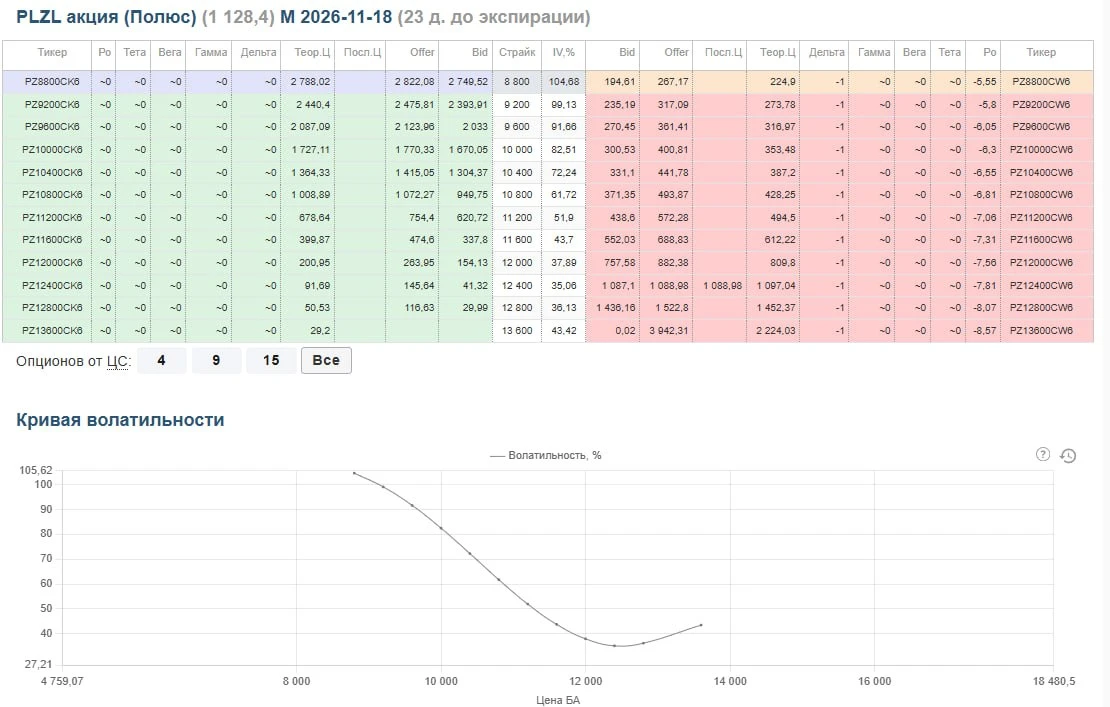Click the volatility curve point at strike 12 400
Image resolution: width=1110 pixels, height=707 pixels.
614,645
